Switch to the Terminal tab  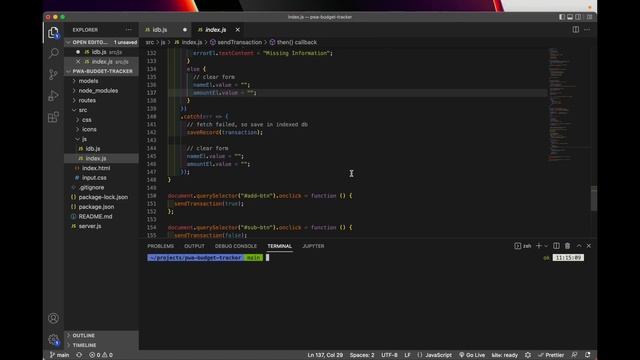pyautogui.click(x=280, y=246)
